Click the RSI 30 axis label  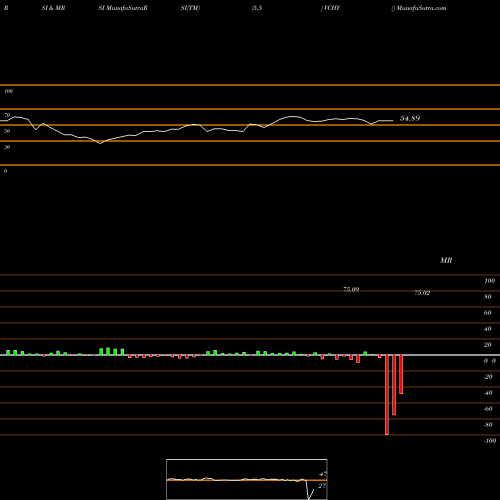tap(7, 147)
